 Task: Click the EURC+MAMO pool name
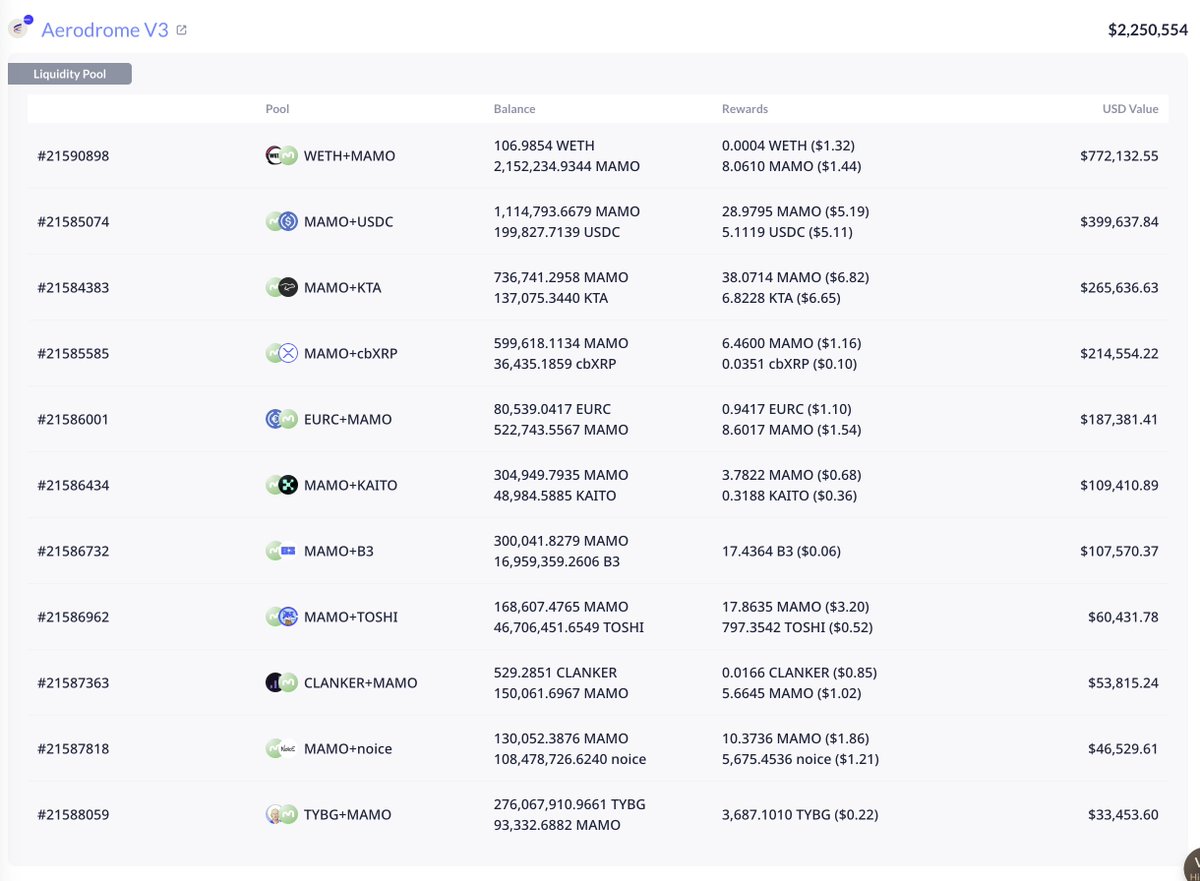point(348,419)
